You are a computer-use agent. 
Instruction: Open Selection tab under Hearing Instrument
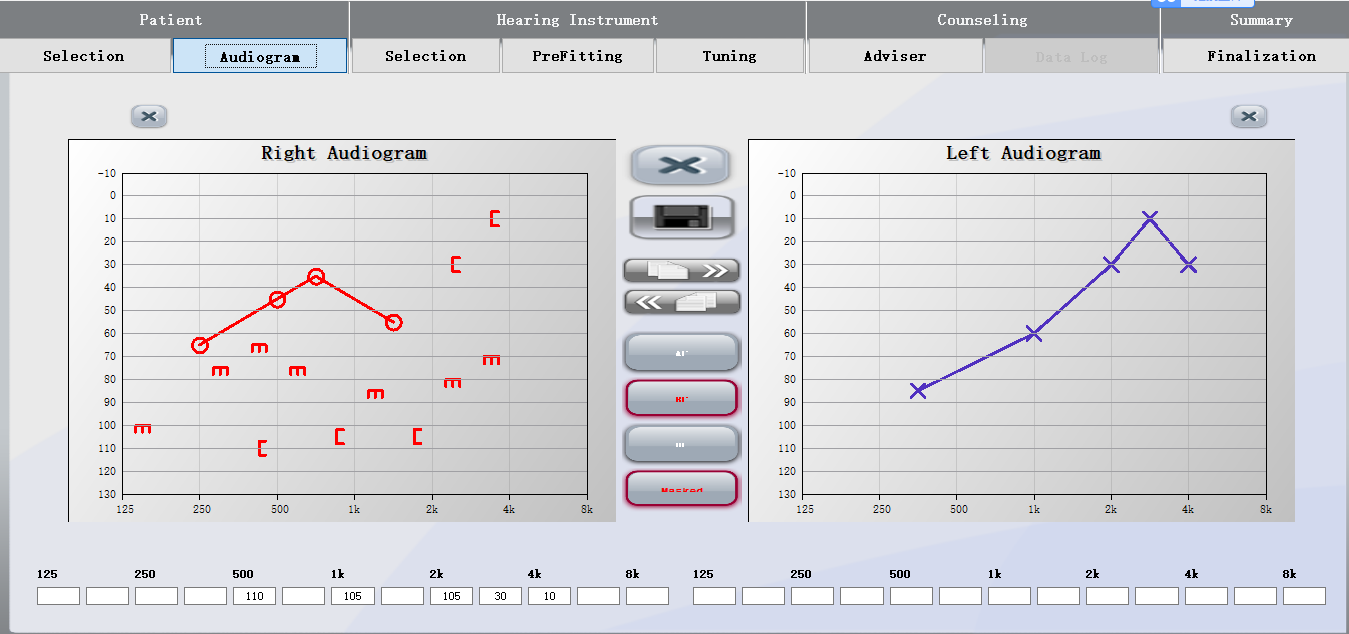click(425, 56)
